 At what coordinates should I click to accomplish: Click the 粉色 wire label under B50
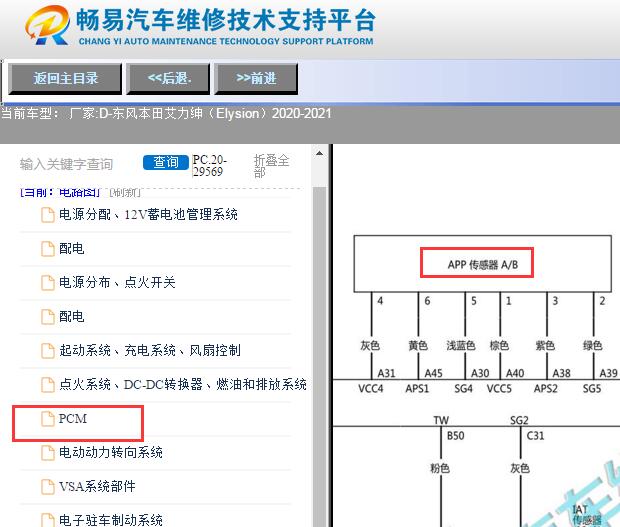440,468
